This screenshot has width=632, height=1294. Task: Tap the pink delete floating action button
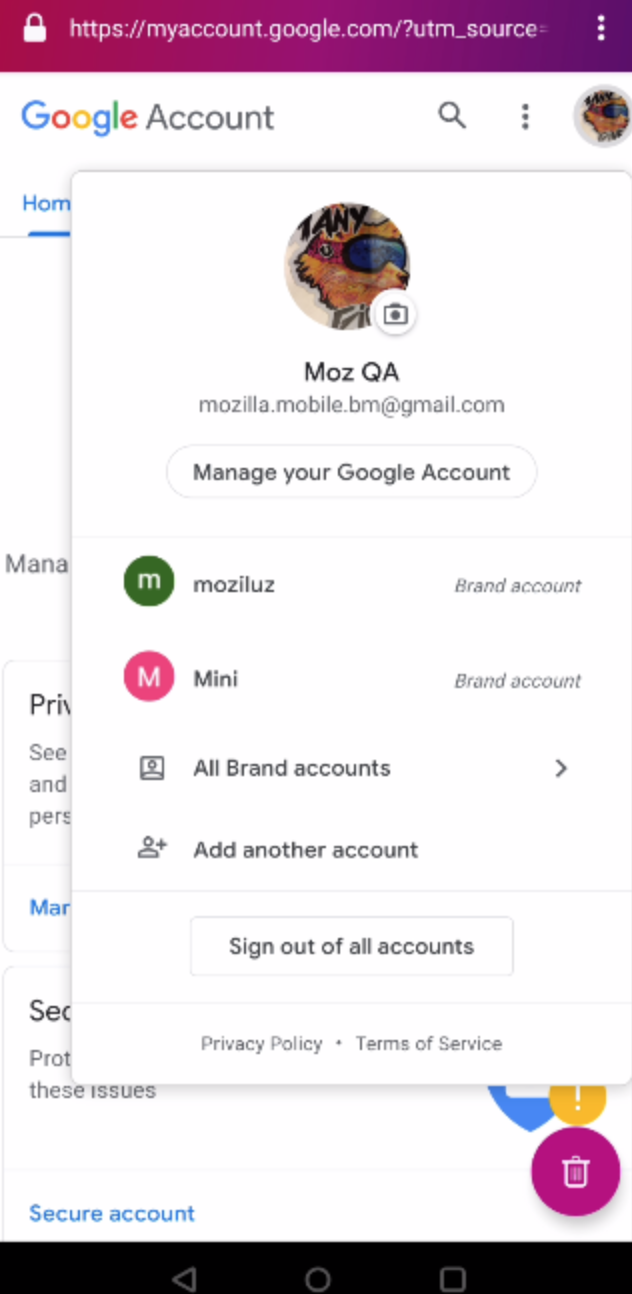[x=575, y=1172]
